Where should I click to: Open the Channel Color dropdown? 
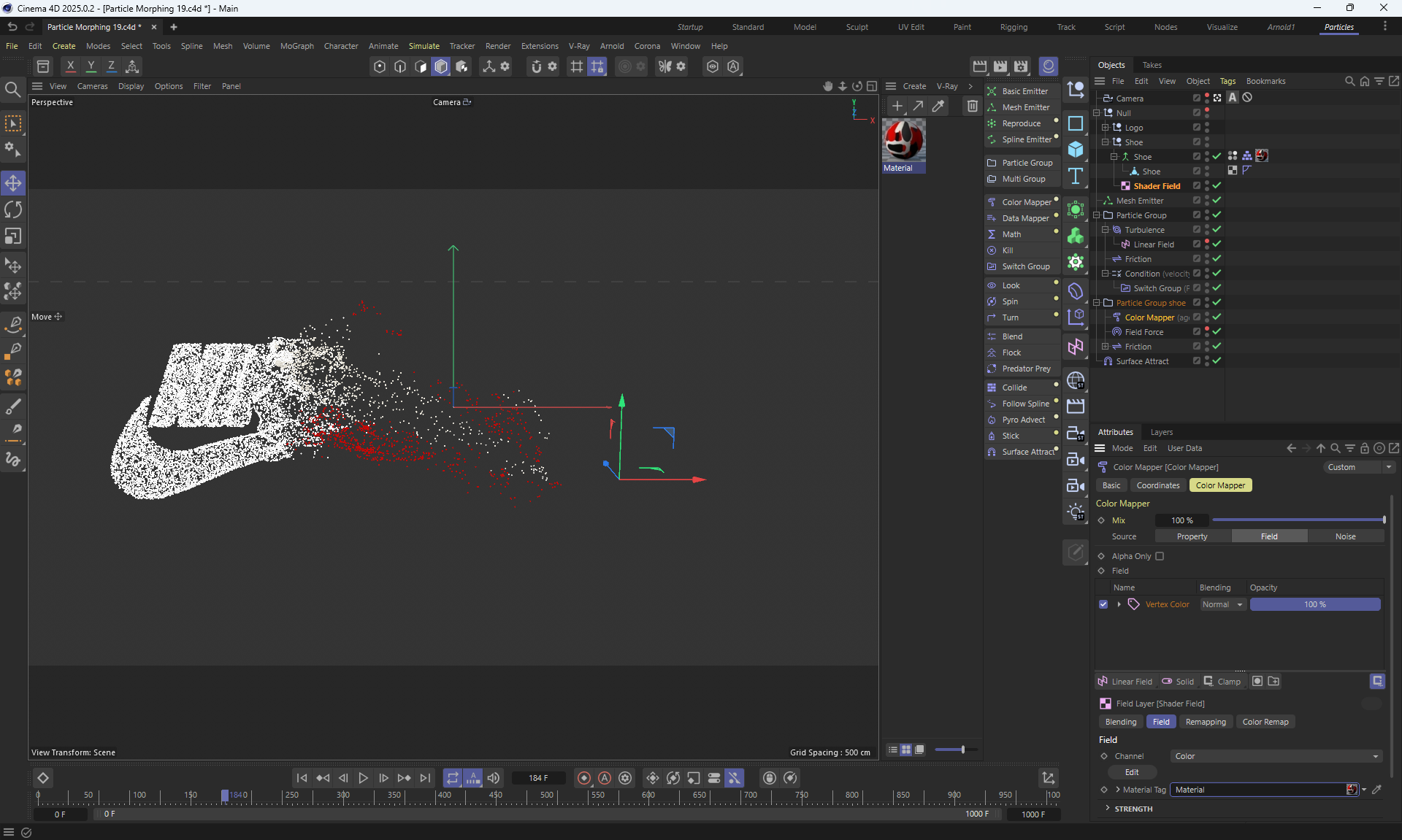click(x=1276, y=756)
